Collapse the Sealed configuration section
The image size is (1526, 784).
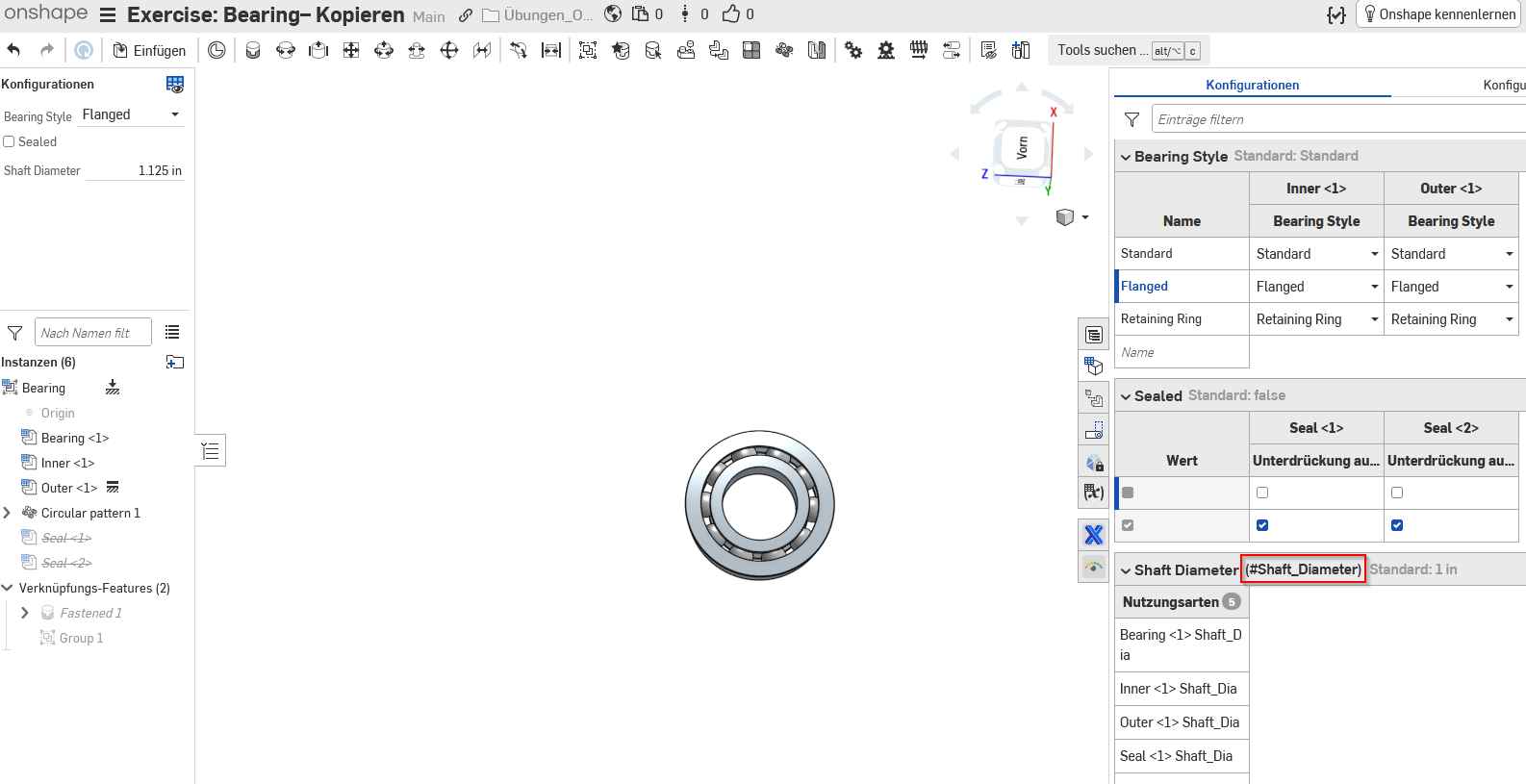tap(1126, 396)
